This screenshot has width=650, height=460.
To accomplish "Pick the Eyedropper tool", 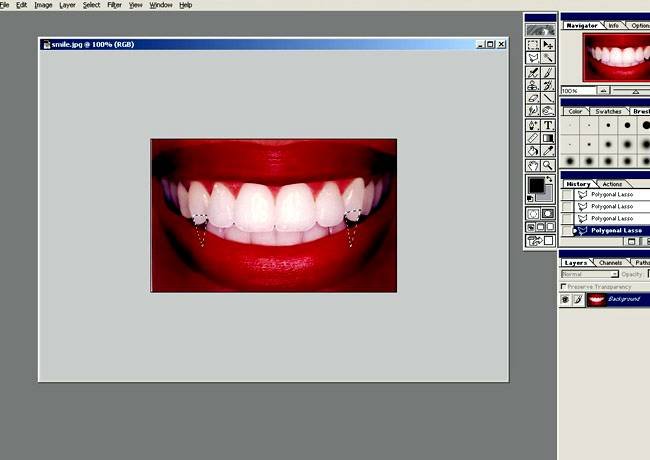I will coord(548,151).
